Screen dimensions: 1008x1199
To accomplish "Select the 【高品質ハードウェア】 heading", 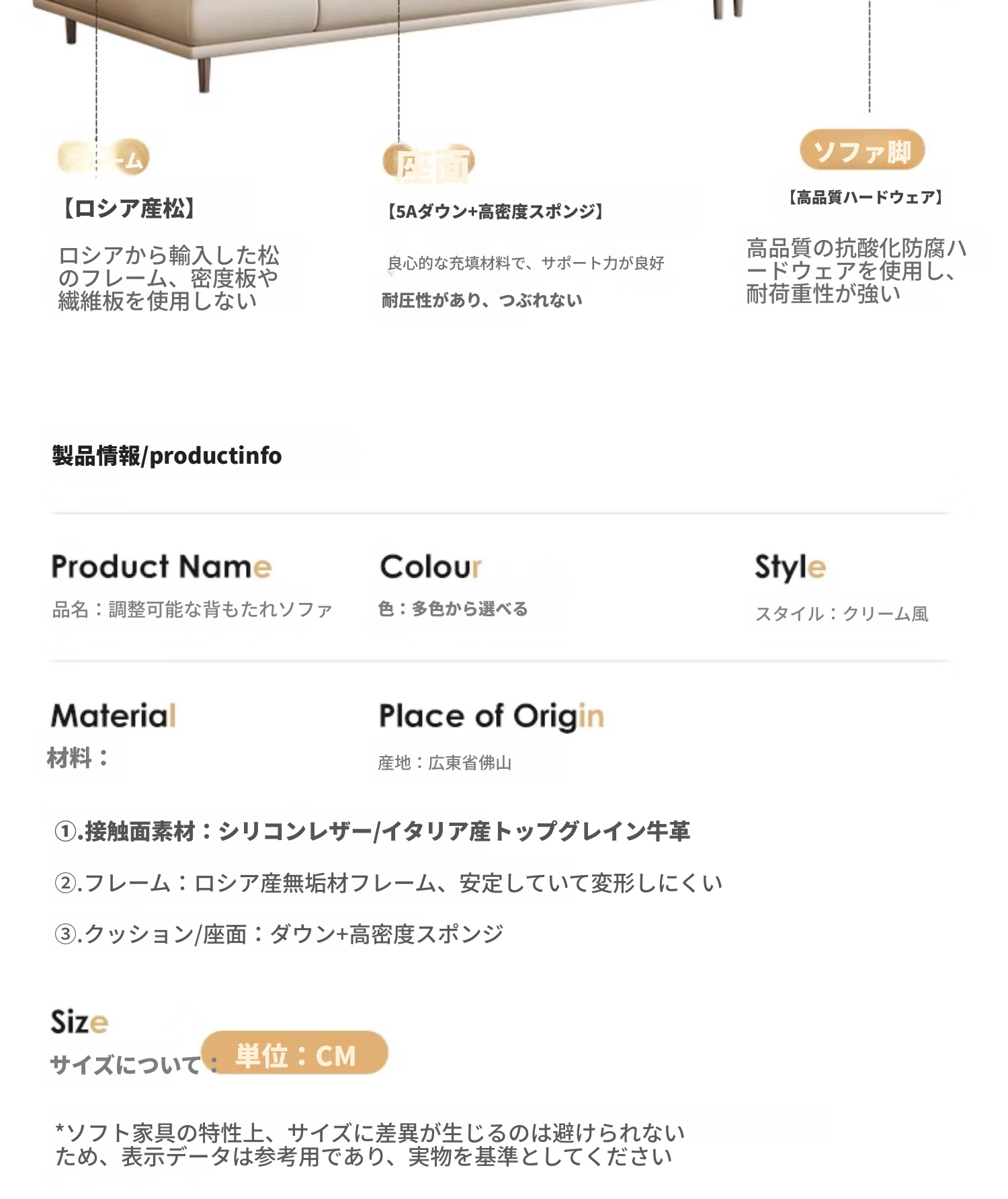I will tap(866, 198).
